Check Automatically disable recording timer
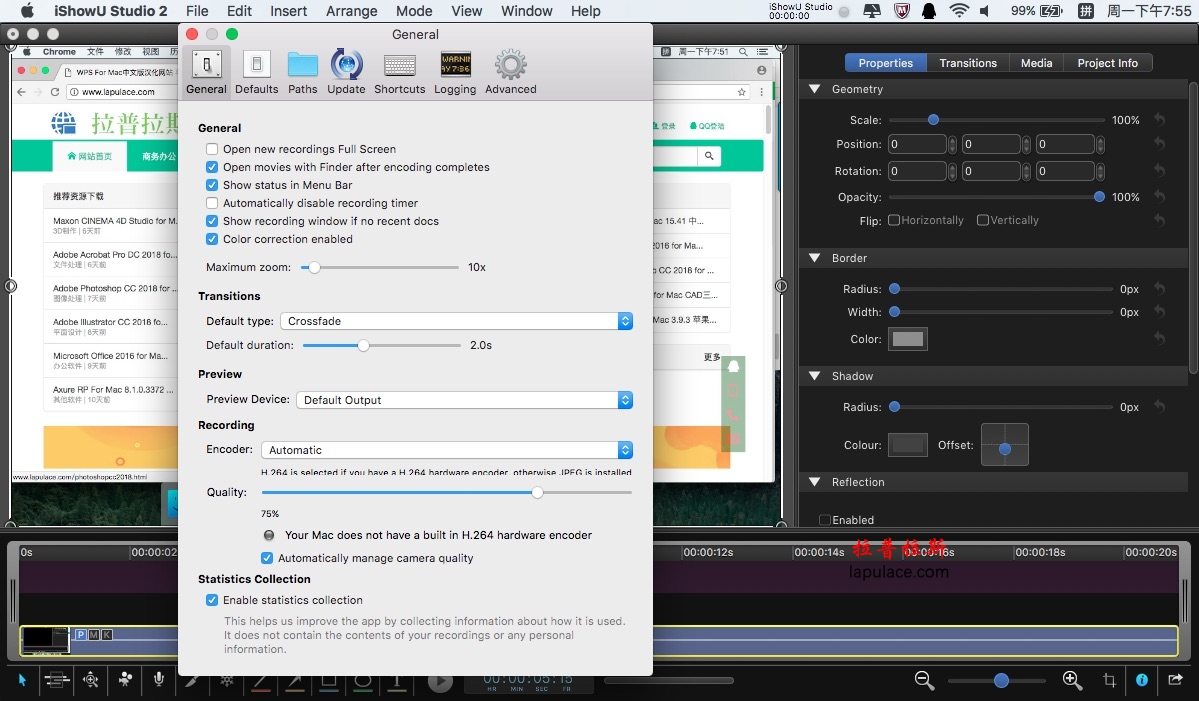The height and width of the screenshot is (701, 1199). point(212,203)
